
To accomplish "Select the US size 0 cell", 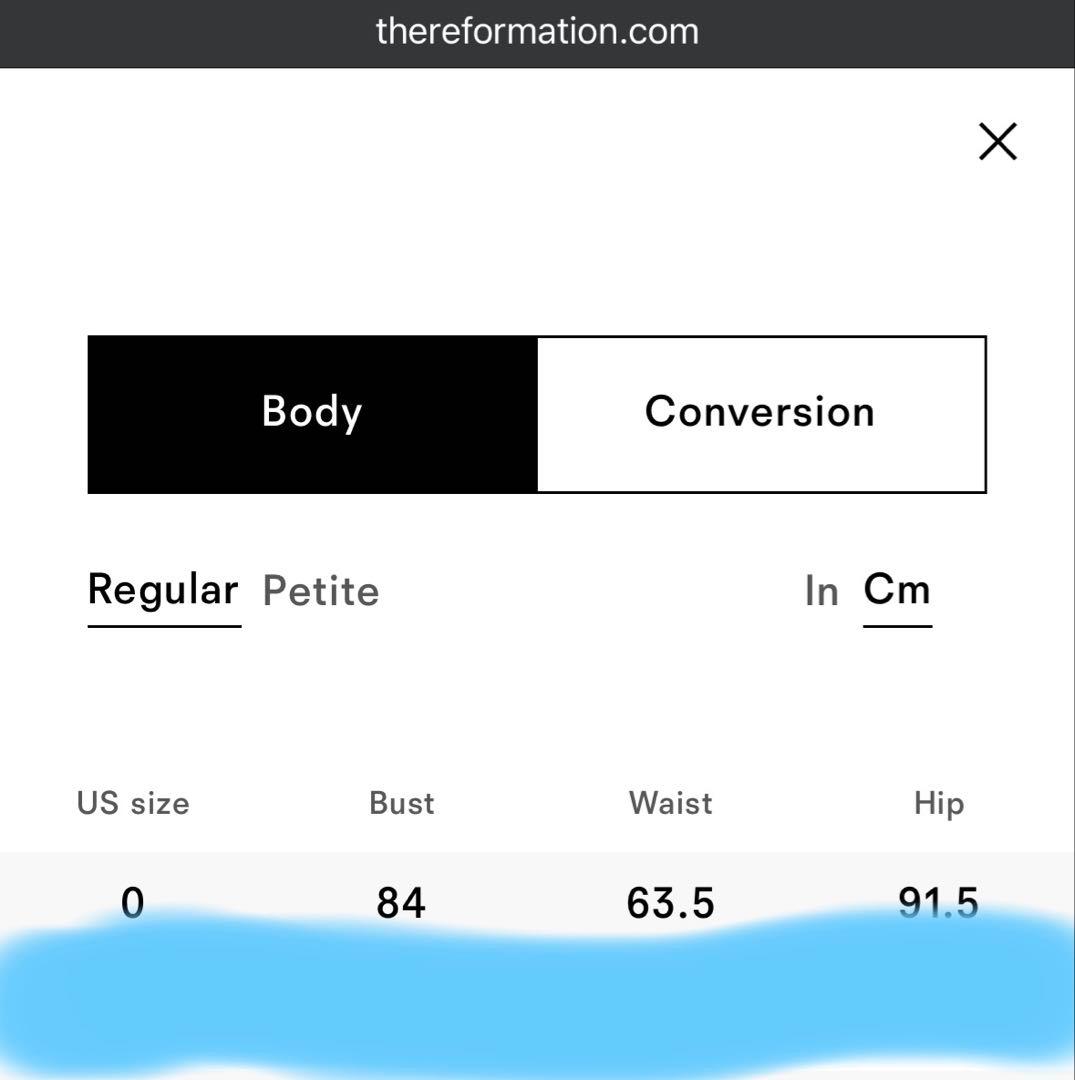I will click(132, 903).
